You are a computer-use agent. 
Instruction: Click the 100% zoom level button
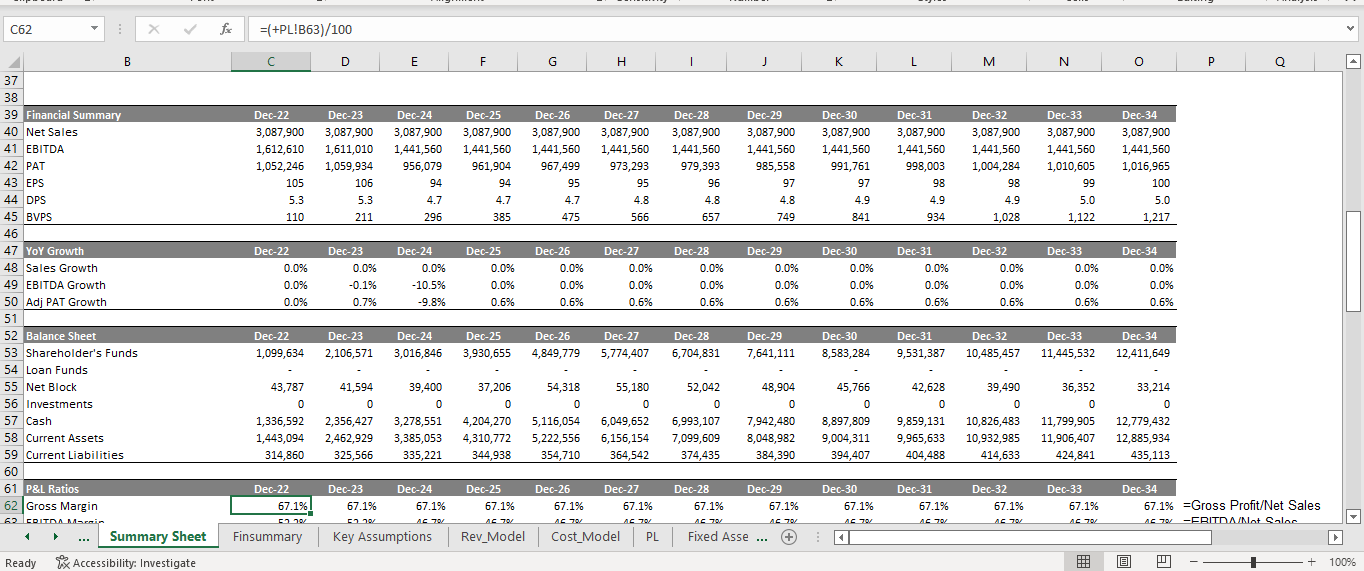1342,562
